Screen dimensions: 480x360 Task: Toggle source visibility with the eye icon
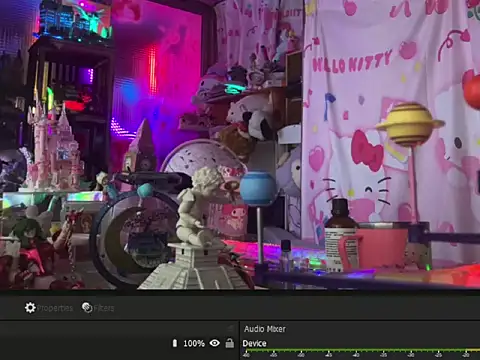(x=215, y=343)
